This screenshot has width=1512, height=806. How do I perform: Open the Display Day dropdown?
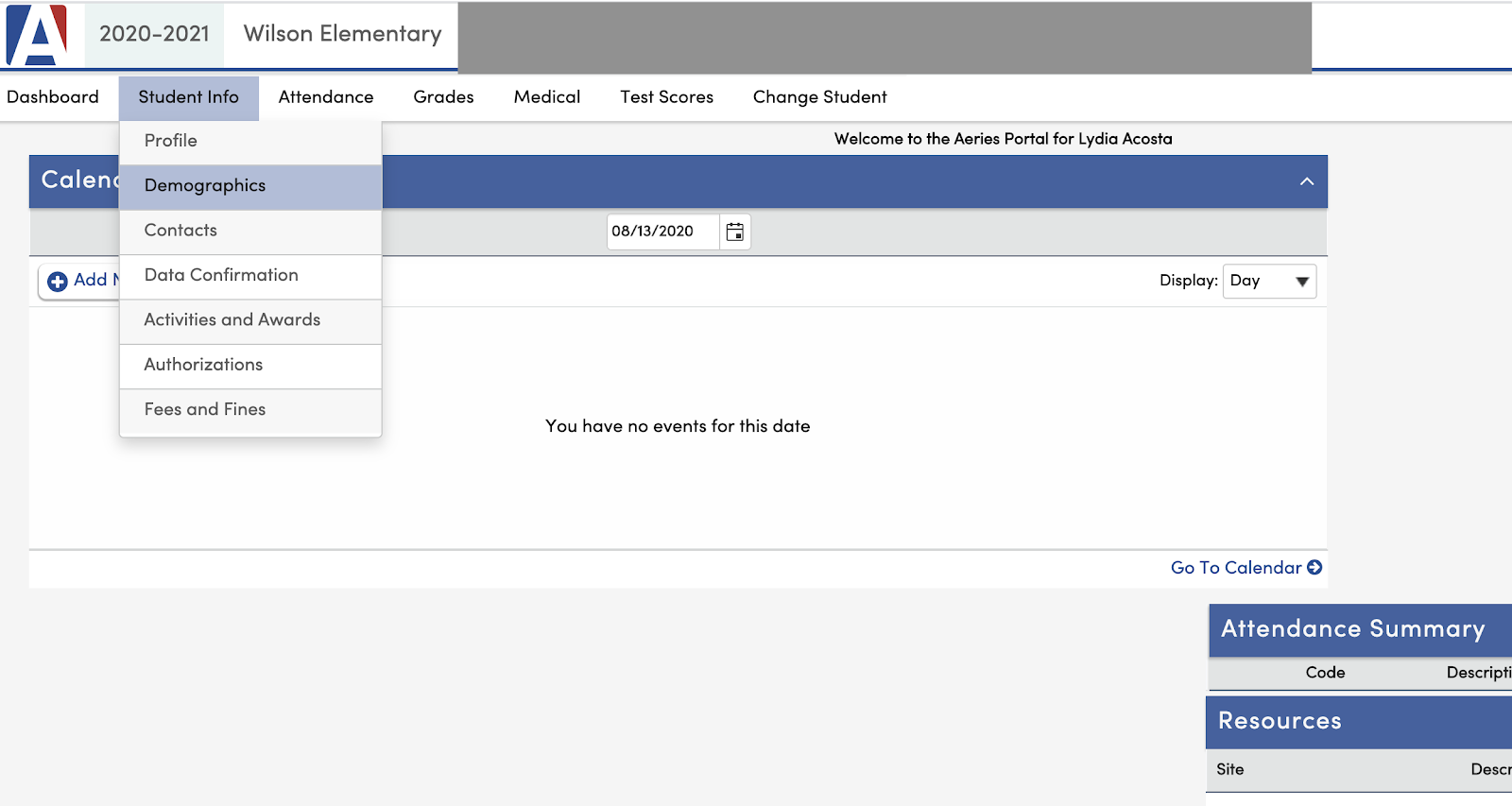[x=1268, y=281]
